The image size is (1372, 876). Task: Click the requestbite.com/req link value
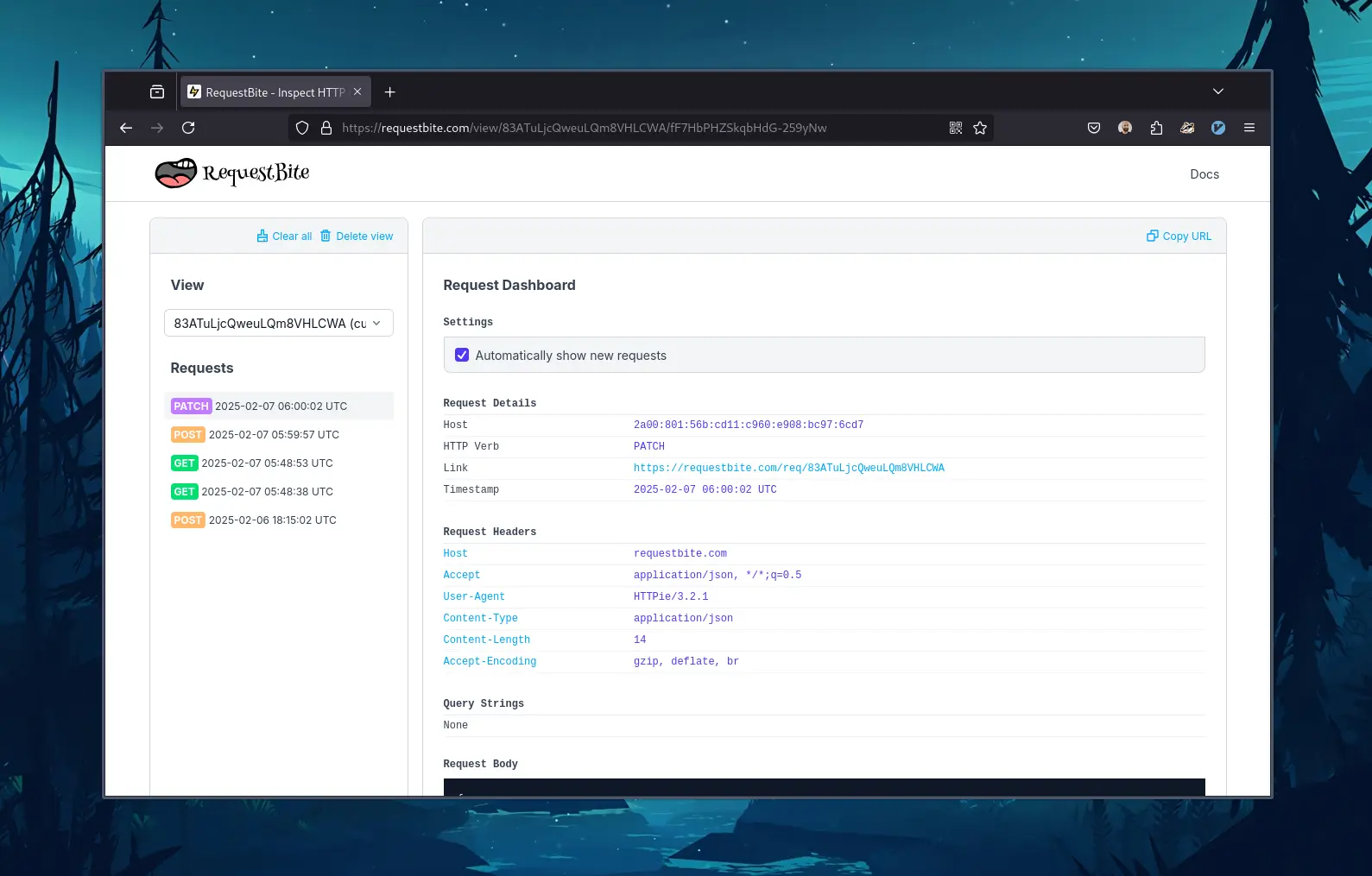coord(789,468)
